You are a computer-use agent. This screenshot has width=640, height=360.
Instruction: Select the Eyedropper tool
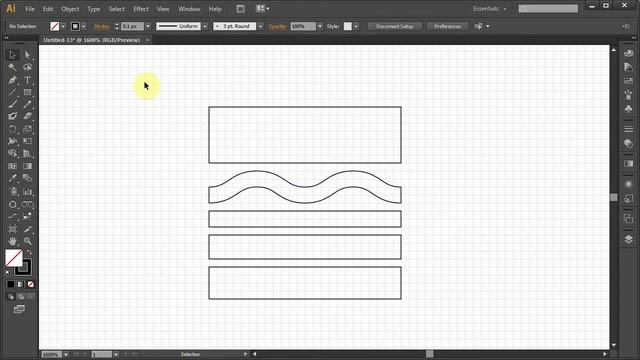12,178
